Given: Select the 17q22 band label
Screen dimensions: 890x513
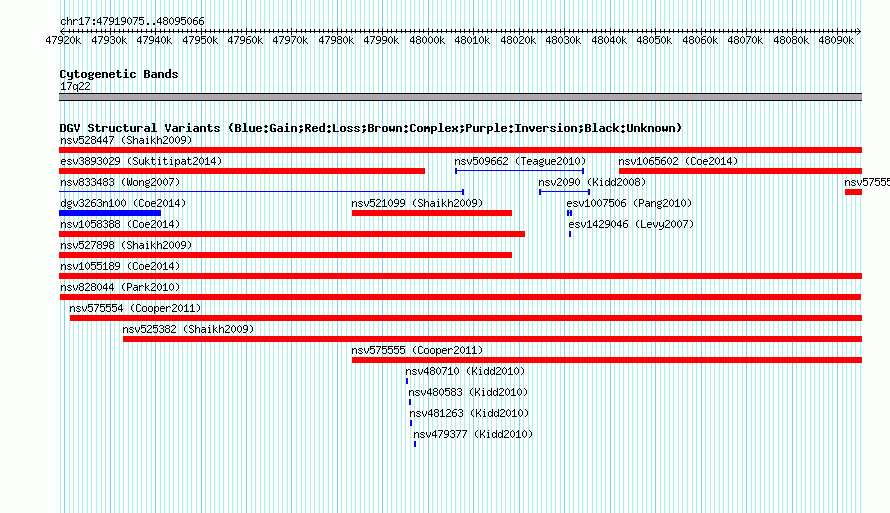Looking at the screenshot, I should 75,86.
